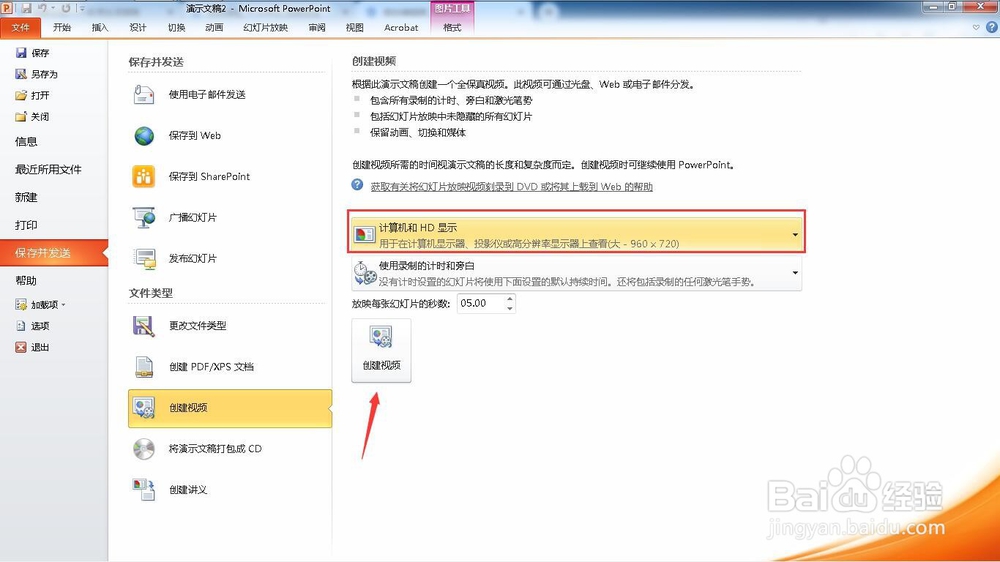Click the blue help question mark icon beside the DVD link

click(357, 185)
